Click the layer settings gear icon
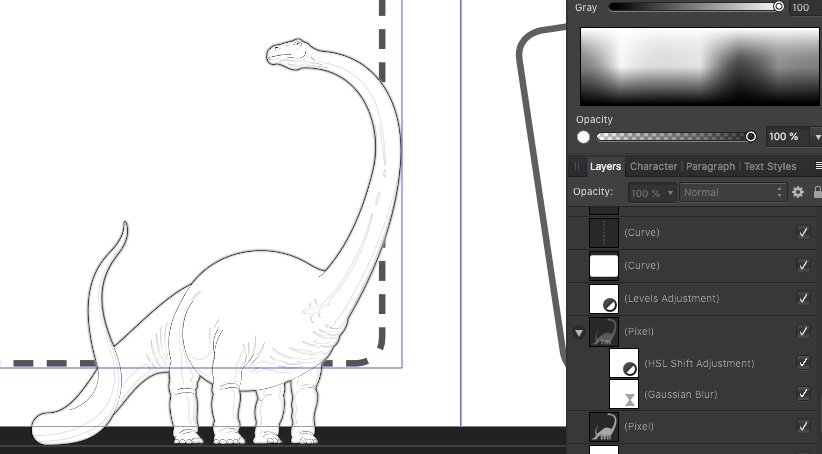Viewport: 822px width, 454px height. [x=798, y=192]
